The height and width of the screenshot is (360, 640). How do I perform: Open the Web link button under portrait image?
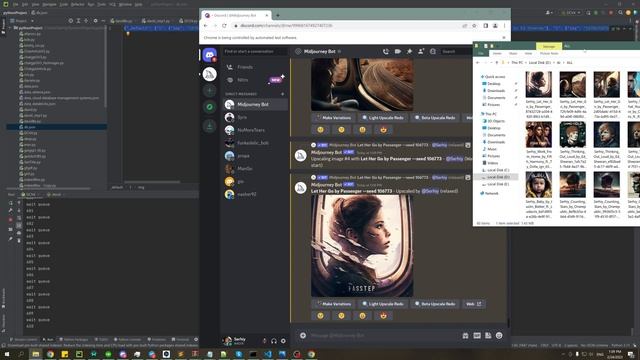coord(473,304)
